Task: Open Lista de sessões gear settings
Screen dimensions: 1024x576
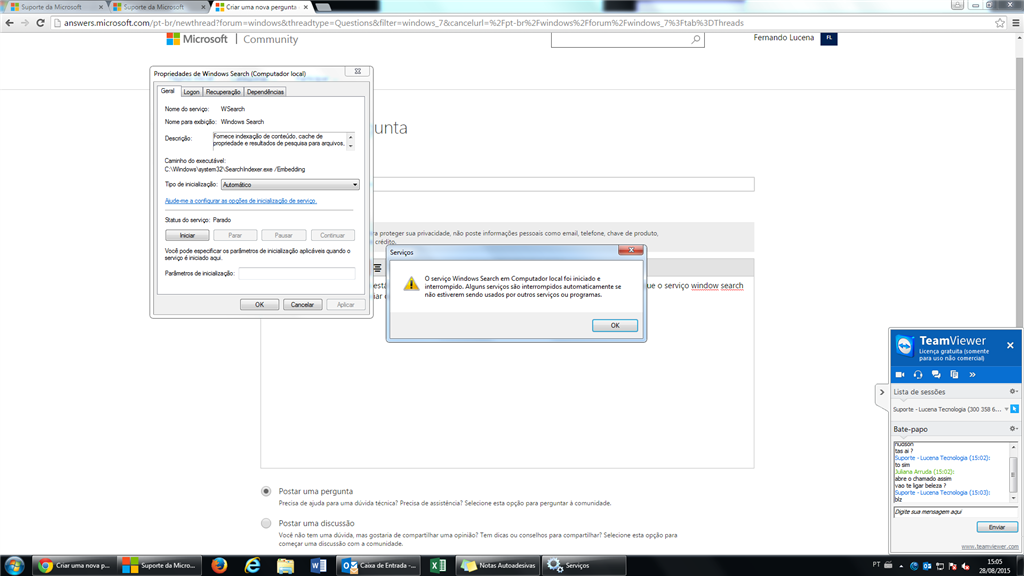Action: tap(1014, 392)
